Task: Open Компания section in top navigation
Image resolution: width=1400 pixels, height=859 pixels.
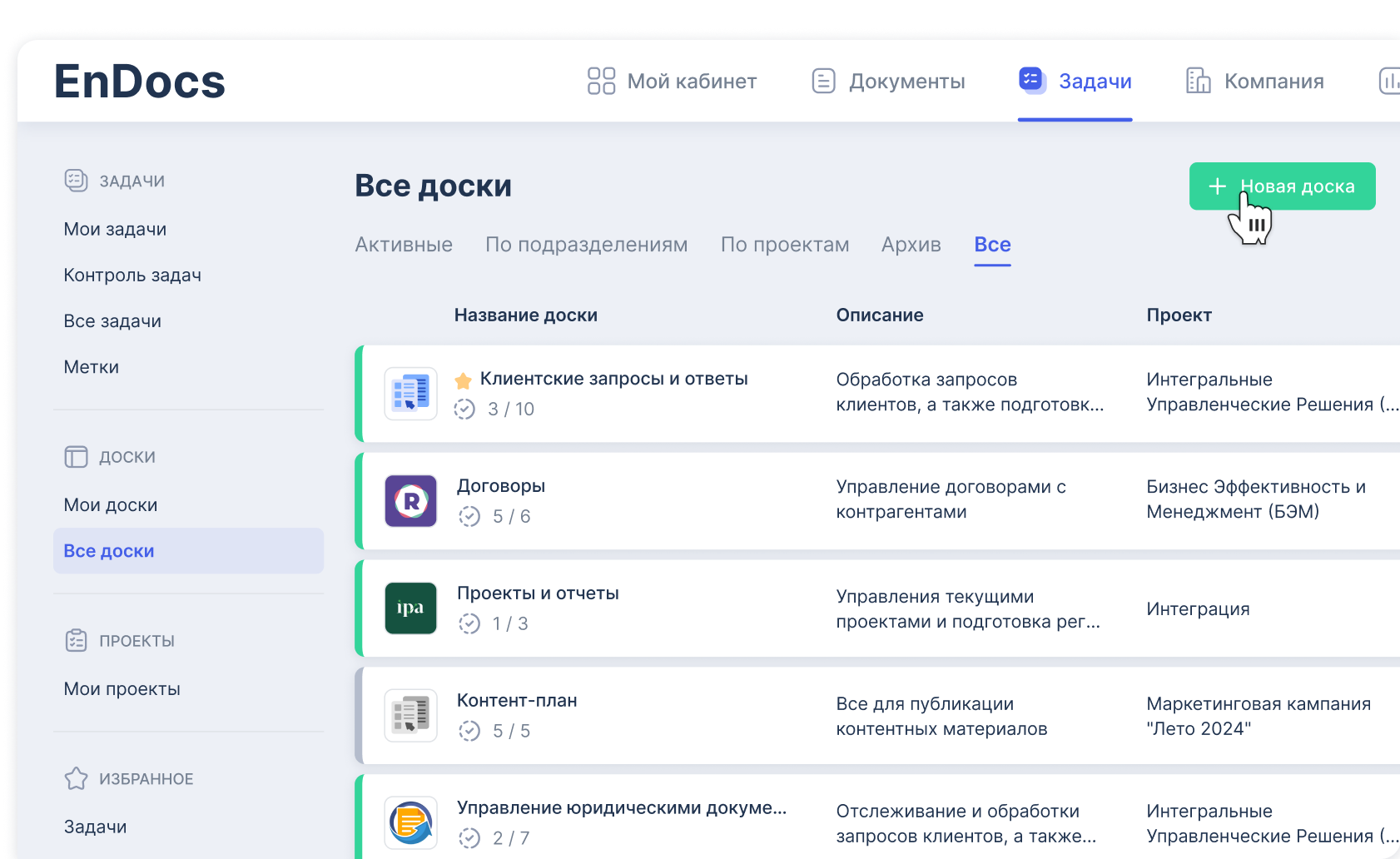Action: (1254, 82)
